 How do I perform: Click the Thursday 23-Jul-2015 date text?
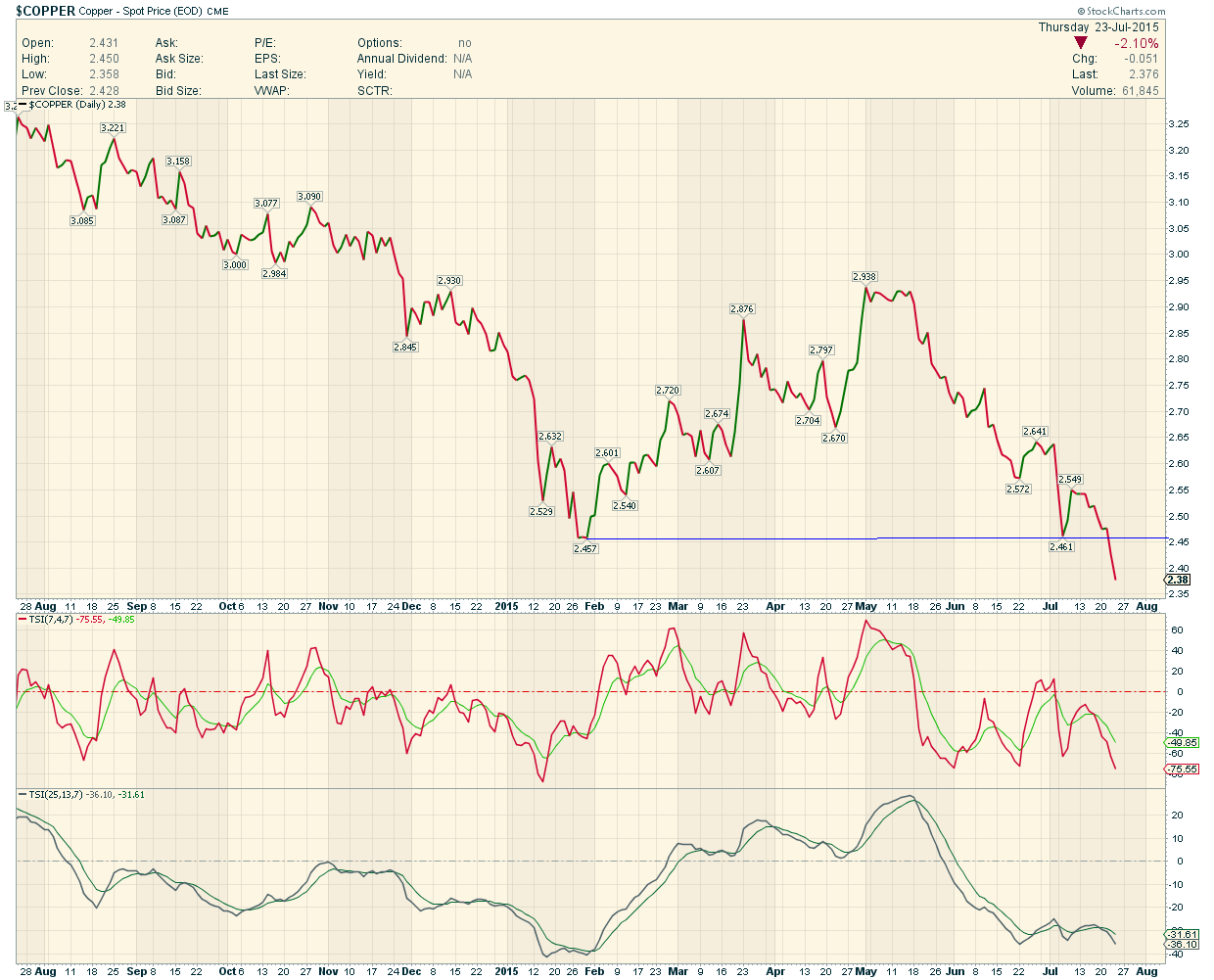pos(1098,27)
